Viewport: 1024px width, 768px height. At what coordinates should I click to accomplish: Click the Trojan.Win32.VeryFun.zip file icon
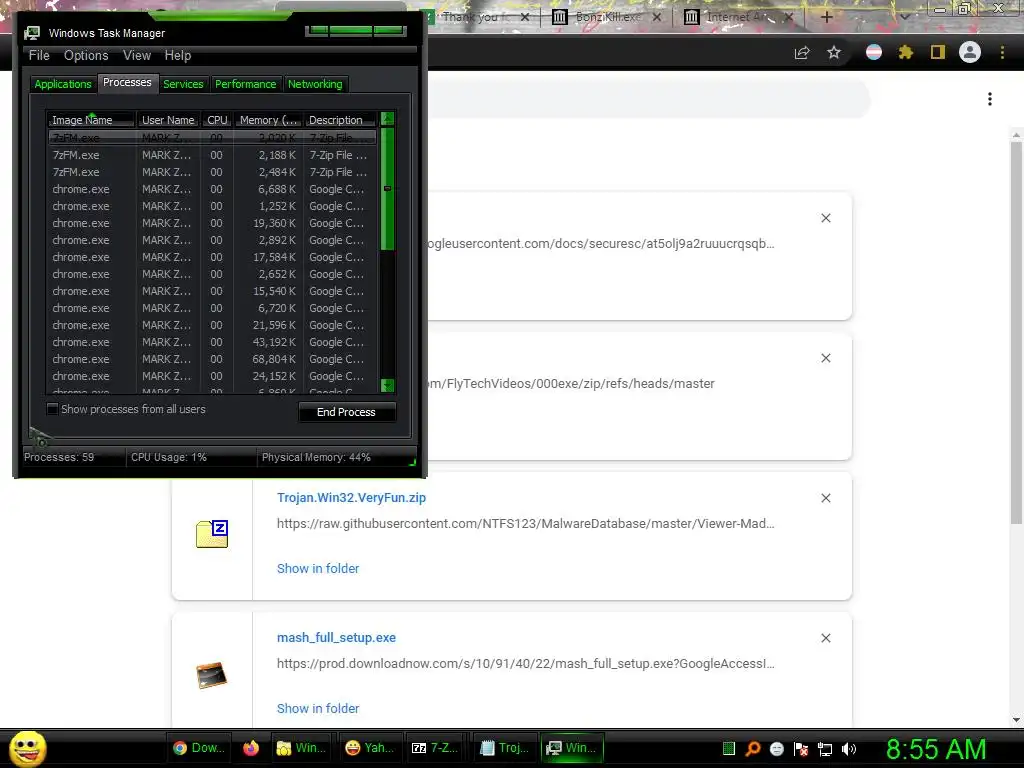point(212,534)
